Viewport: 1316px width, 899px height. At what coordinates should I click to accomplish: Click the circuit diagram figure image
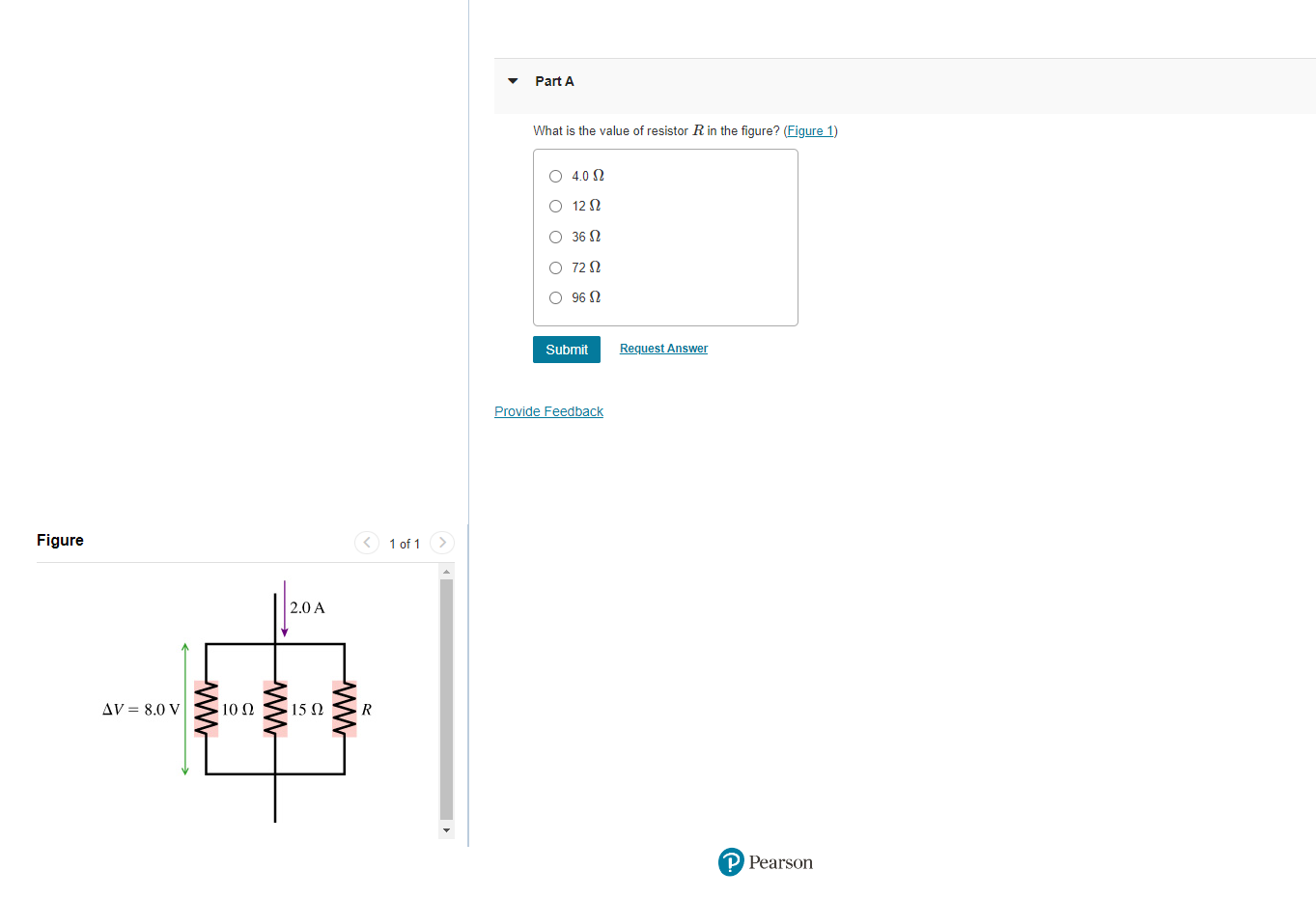(238, 702)
